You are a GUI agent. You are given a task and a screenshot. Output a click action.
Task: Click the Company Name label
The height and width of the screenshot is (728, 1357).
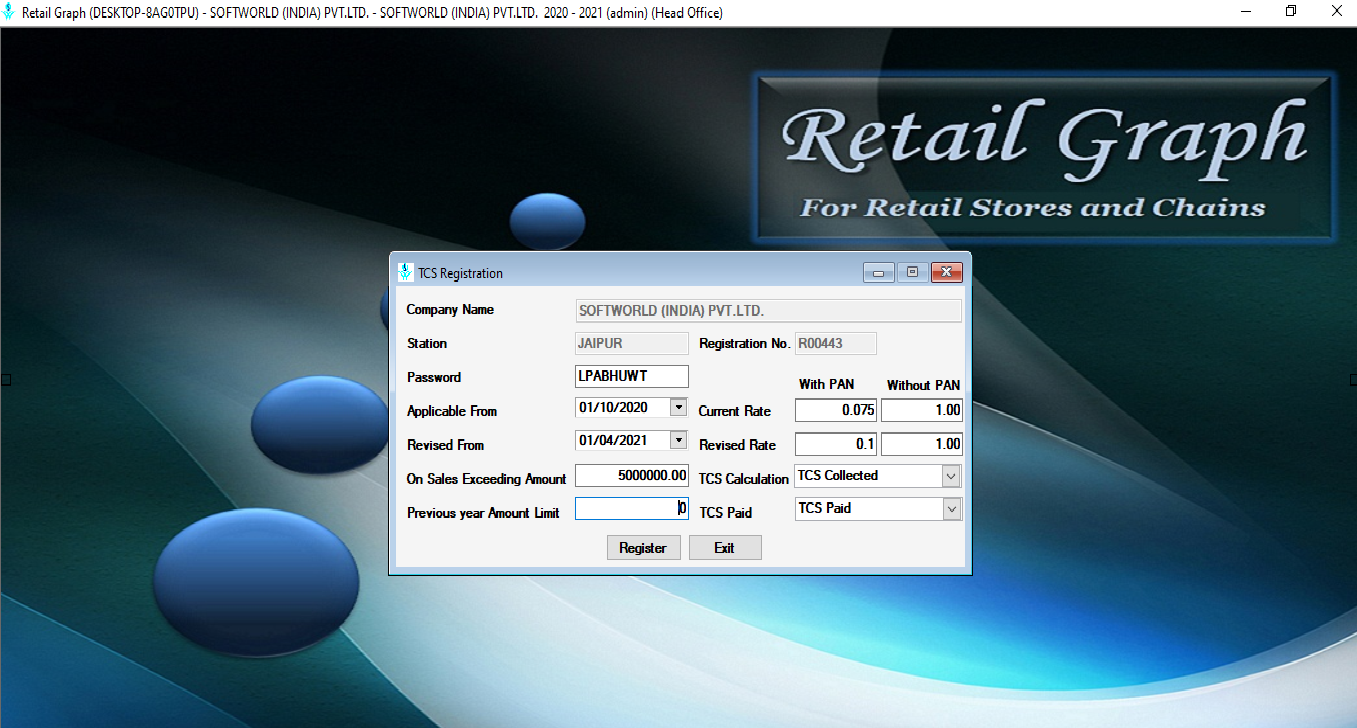coord(450,310)
